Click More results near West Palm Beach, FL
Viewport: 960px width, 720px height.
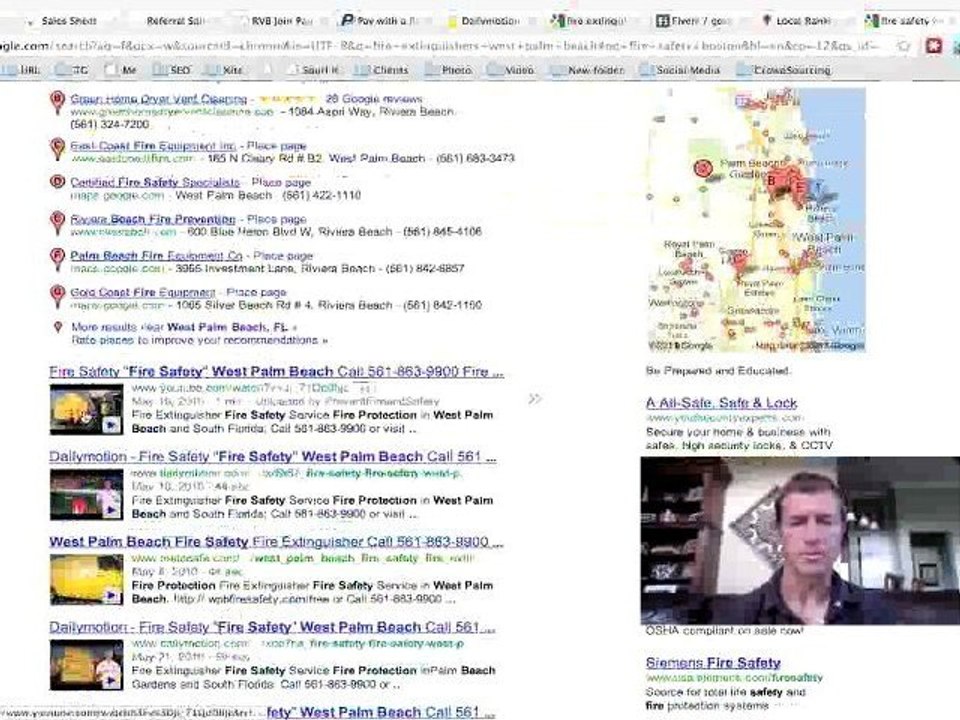(x=184, y=327)
